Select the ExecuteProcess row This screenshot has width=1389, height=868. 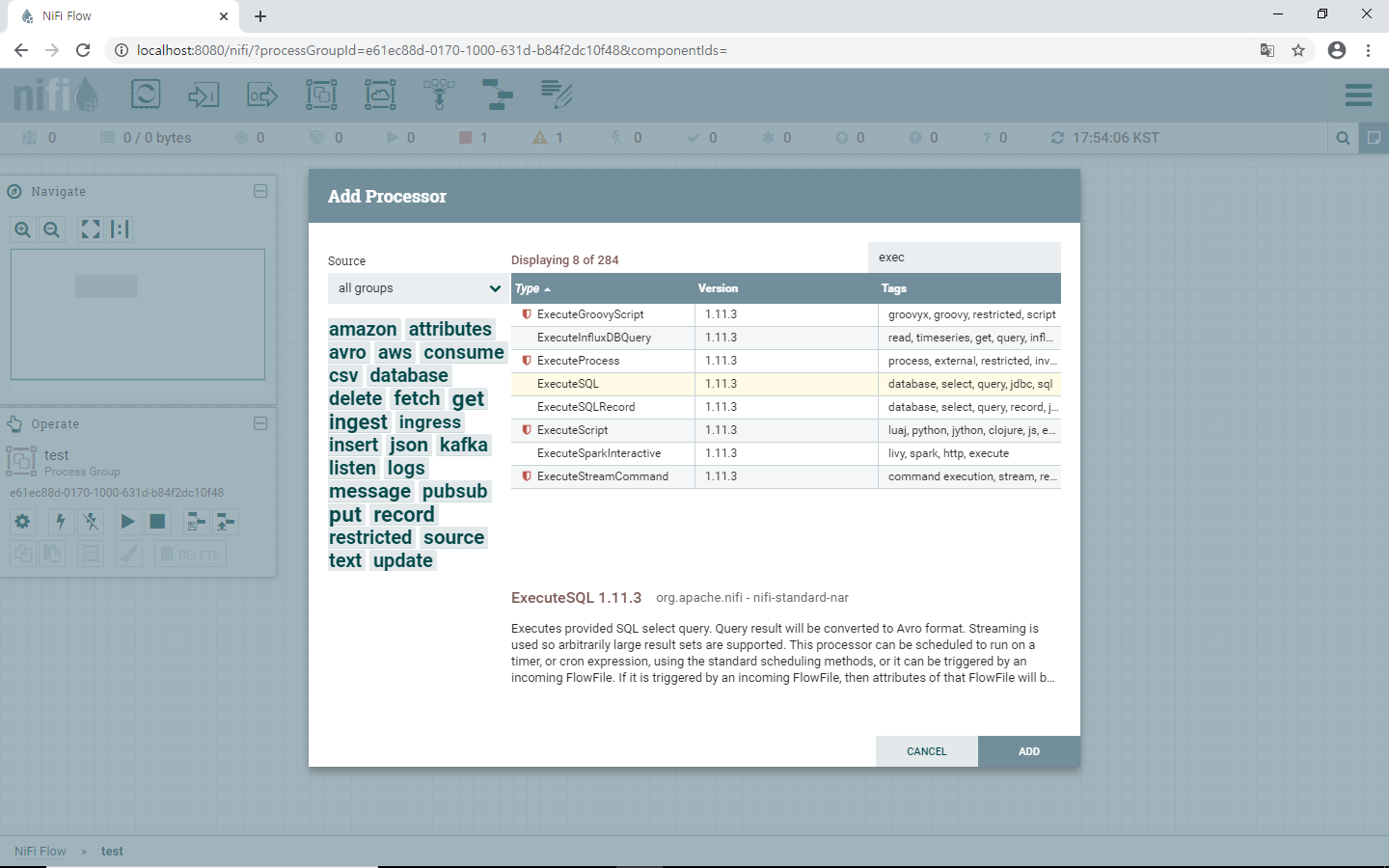click(786, 361)
